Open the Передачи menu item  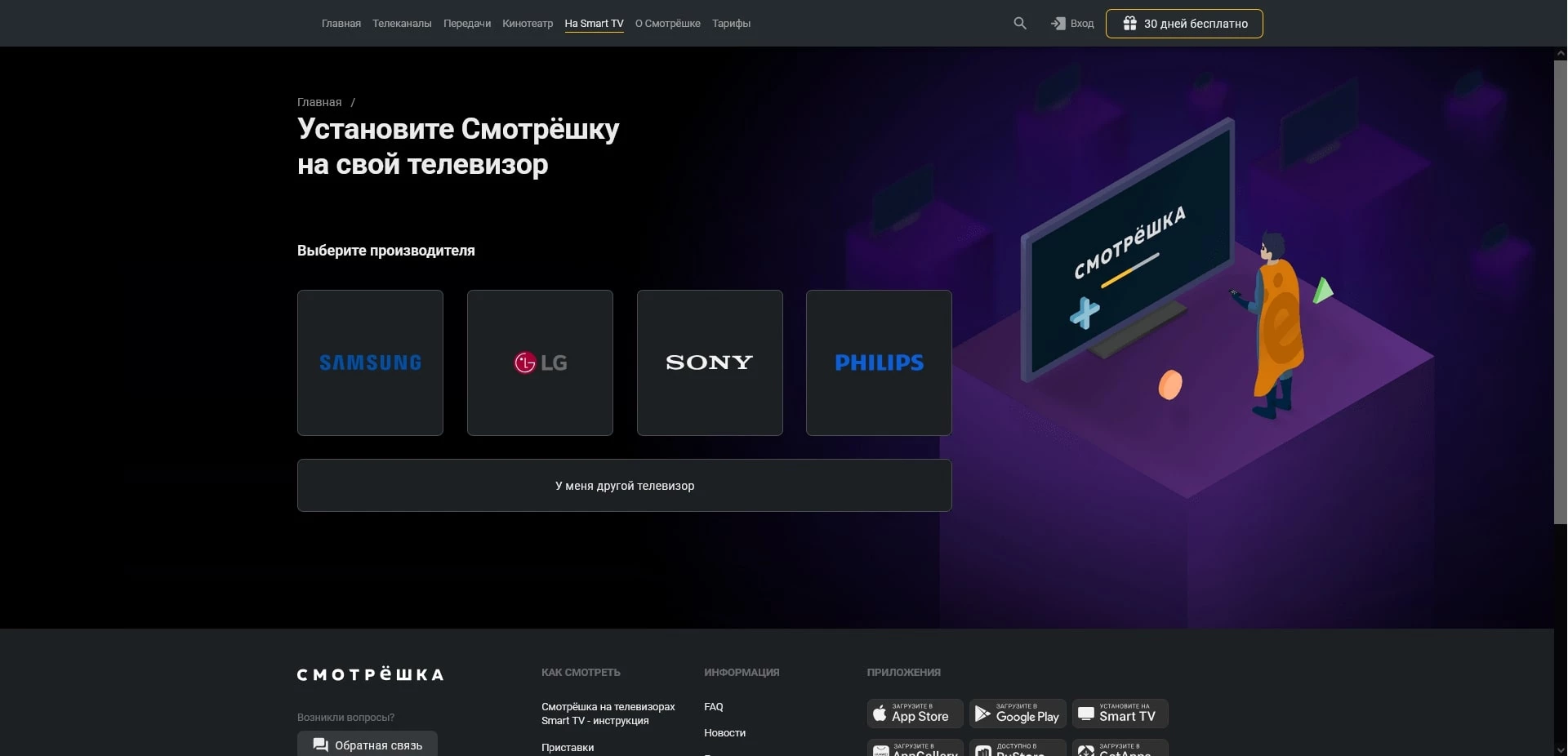467,24
